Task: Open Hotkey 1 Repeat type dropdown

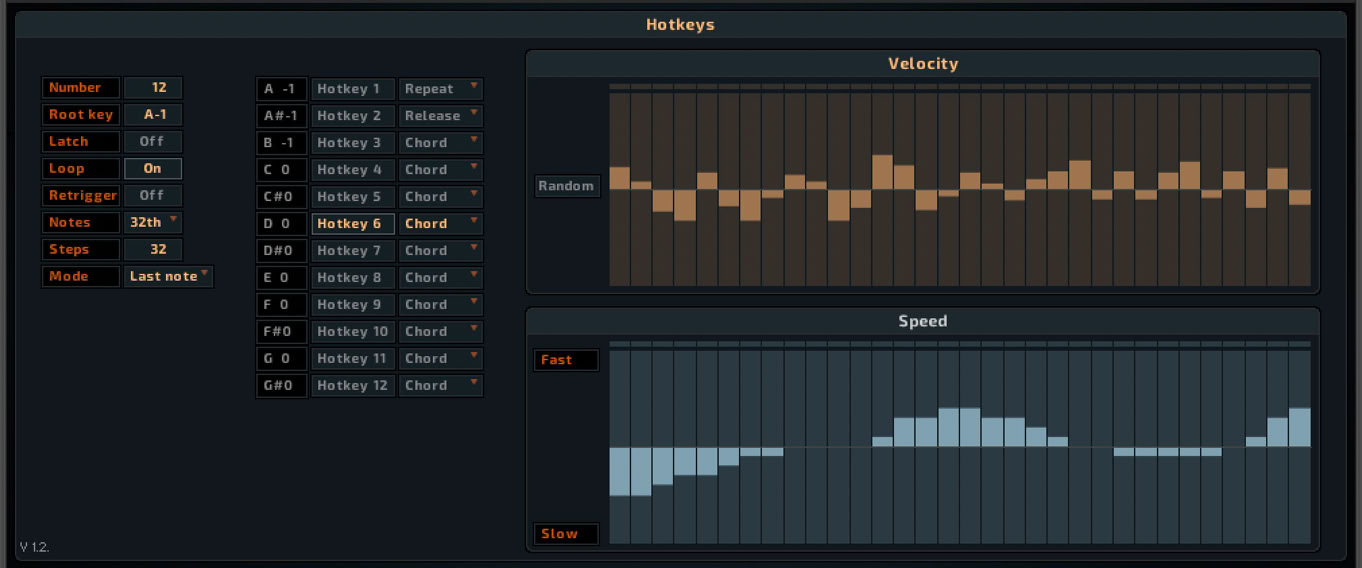Action: [x=441, y=89]
